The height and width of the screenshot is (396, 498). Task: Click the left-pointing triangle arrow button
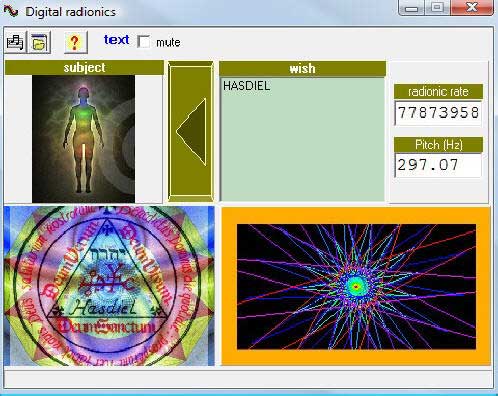point(191,132)
